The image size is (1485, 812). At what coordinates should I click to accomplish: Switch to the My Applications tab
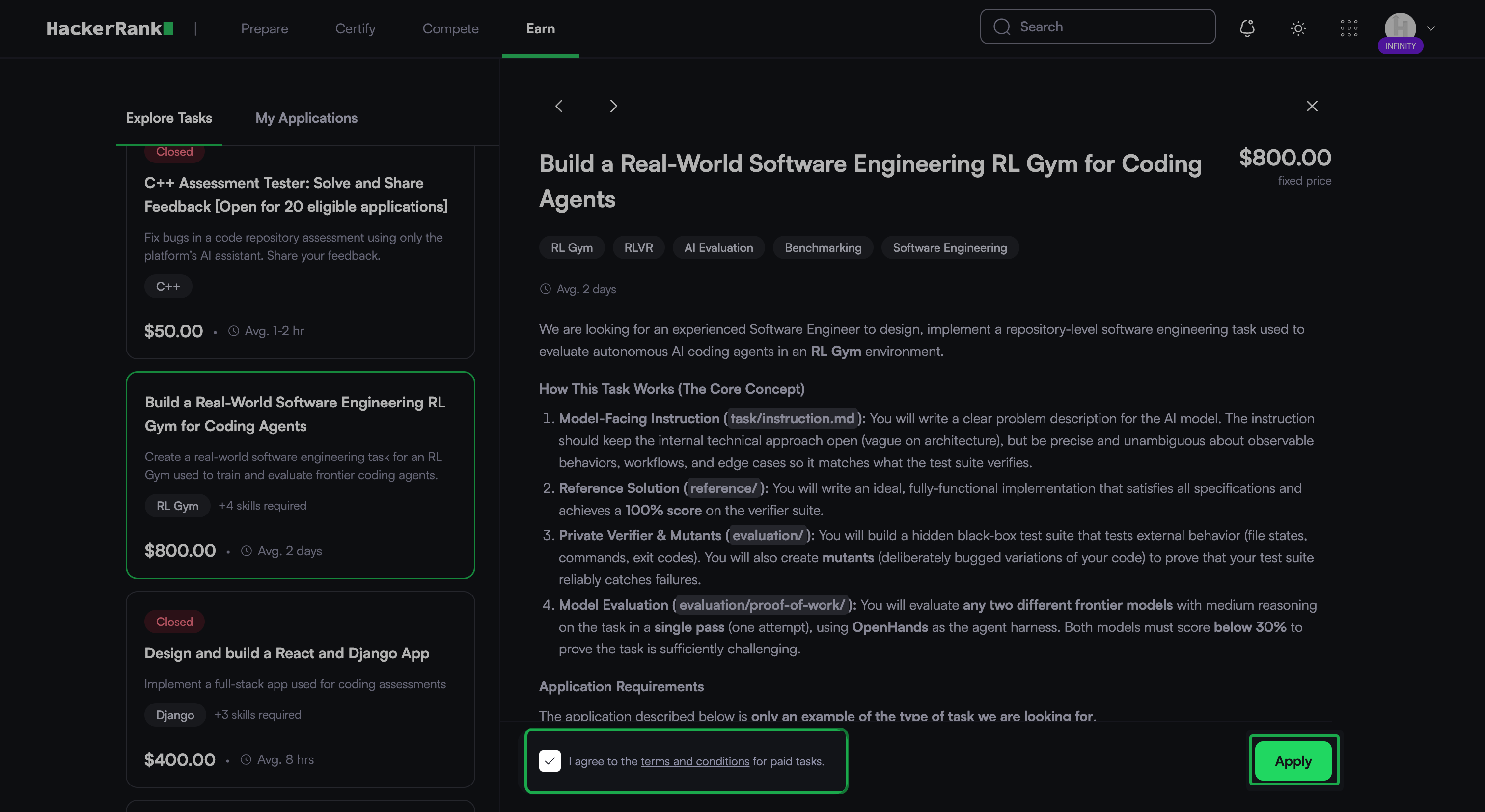(307, 118)
